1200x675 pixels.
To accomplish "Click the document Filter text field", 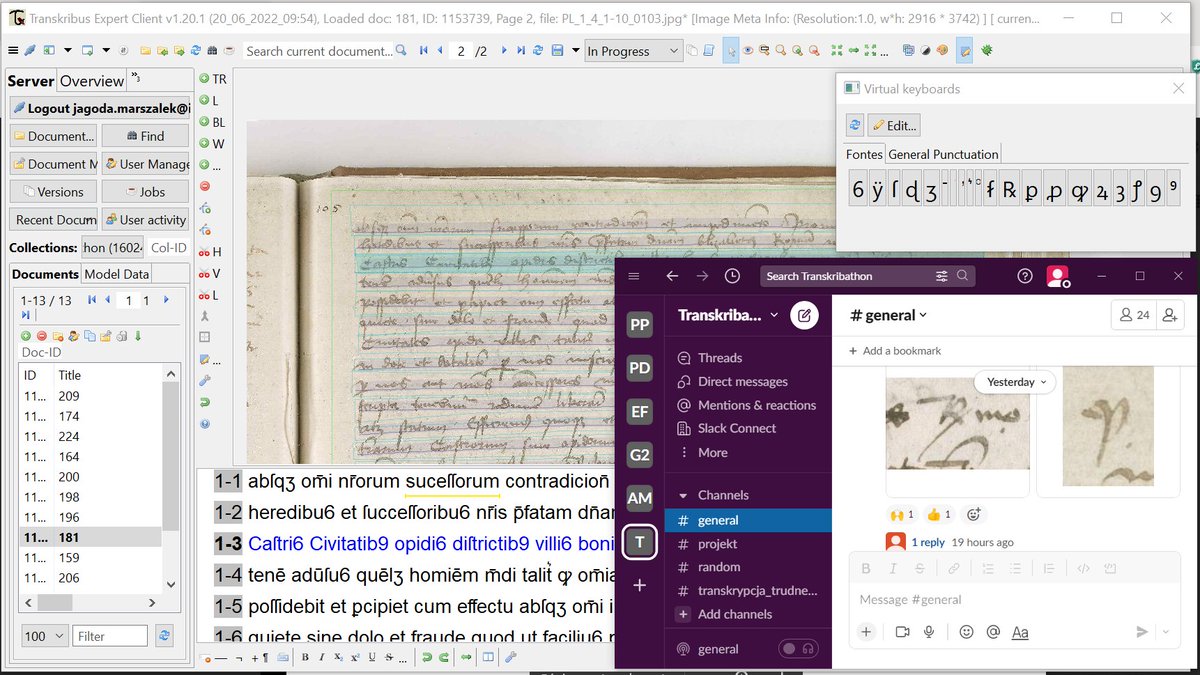I will coord(111,636).
